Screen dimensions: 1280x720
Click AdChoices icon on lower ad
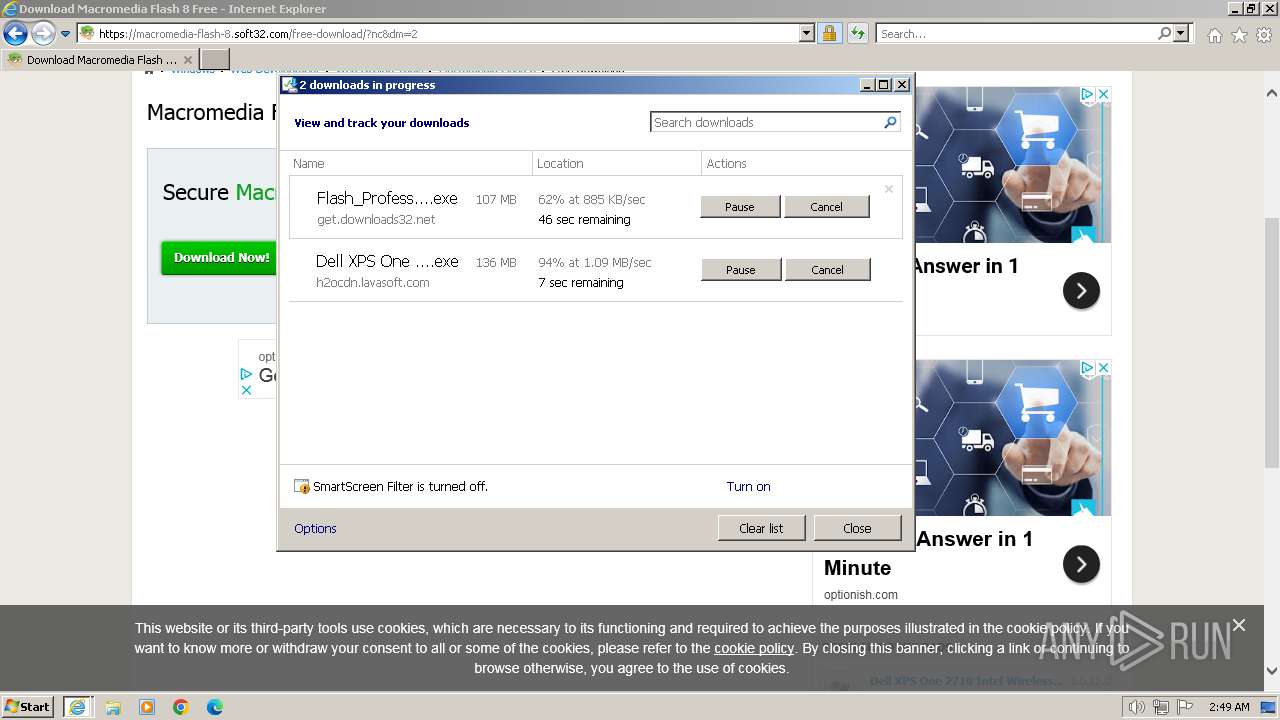click(1087, 368)
